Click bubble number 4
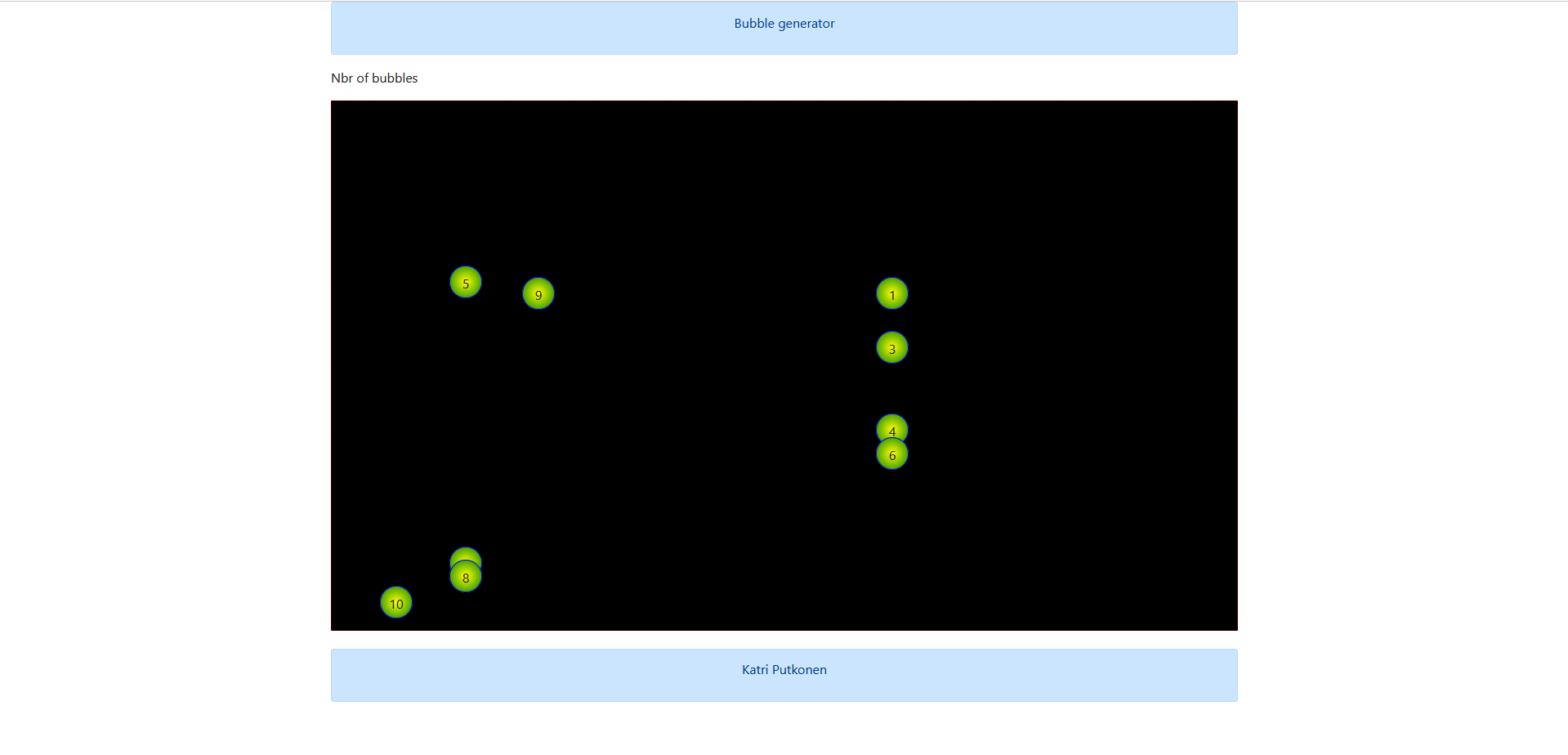This screenshot has height=755, width=1568. 891,429
